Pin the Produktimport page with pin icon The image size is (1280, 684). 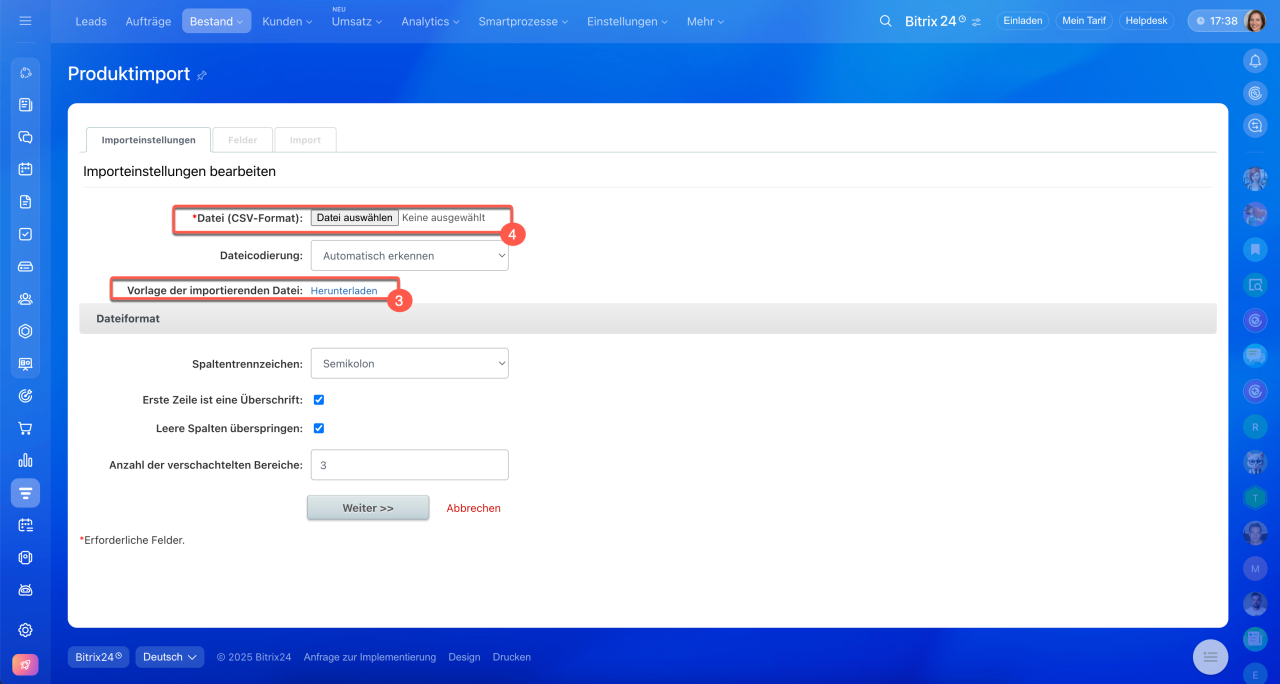click(202, 76)
